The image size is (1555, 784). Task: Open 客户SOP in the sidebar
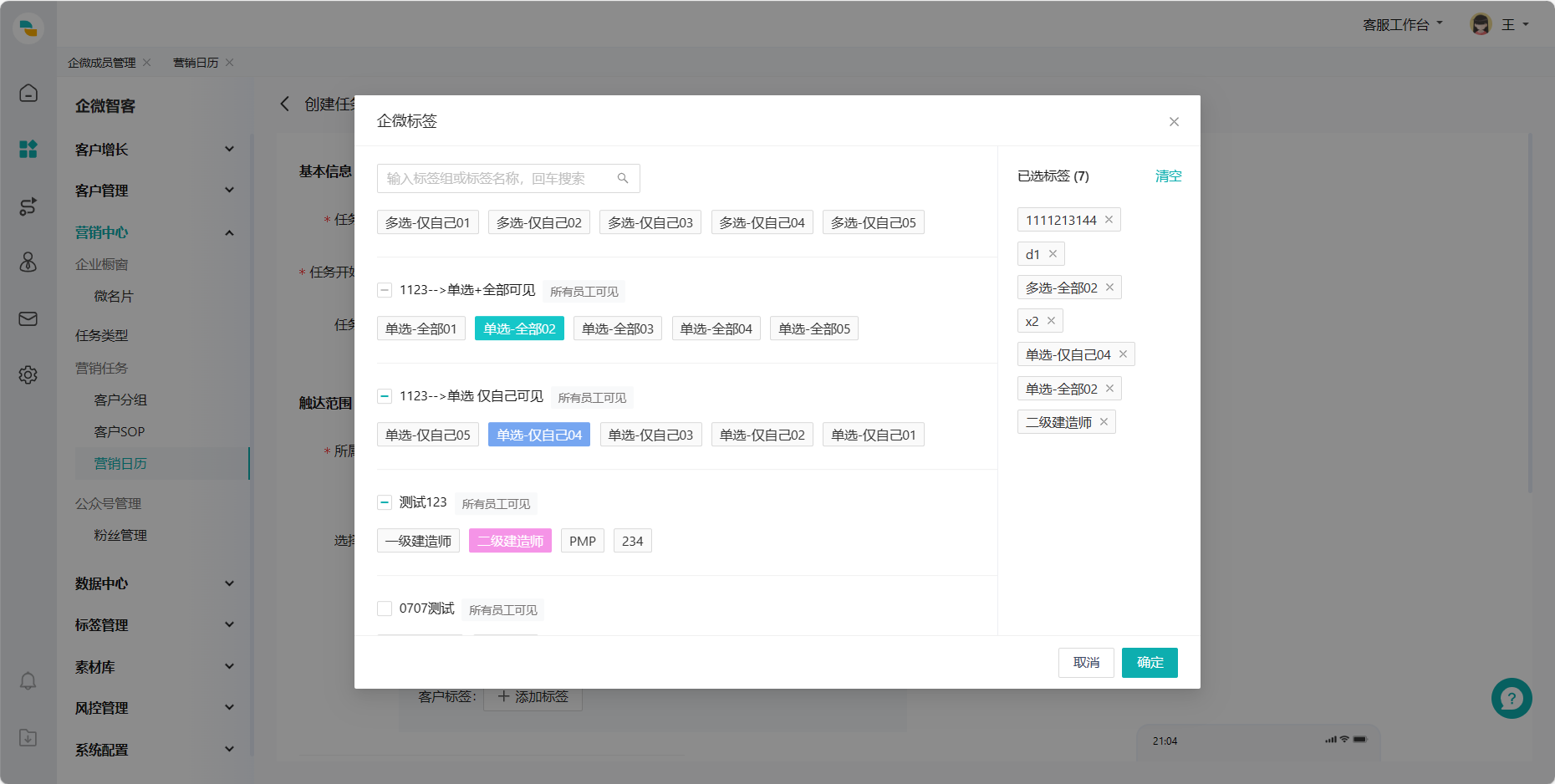click(120, 431)
